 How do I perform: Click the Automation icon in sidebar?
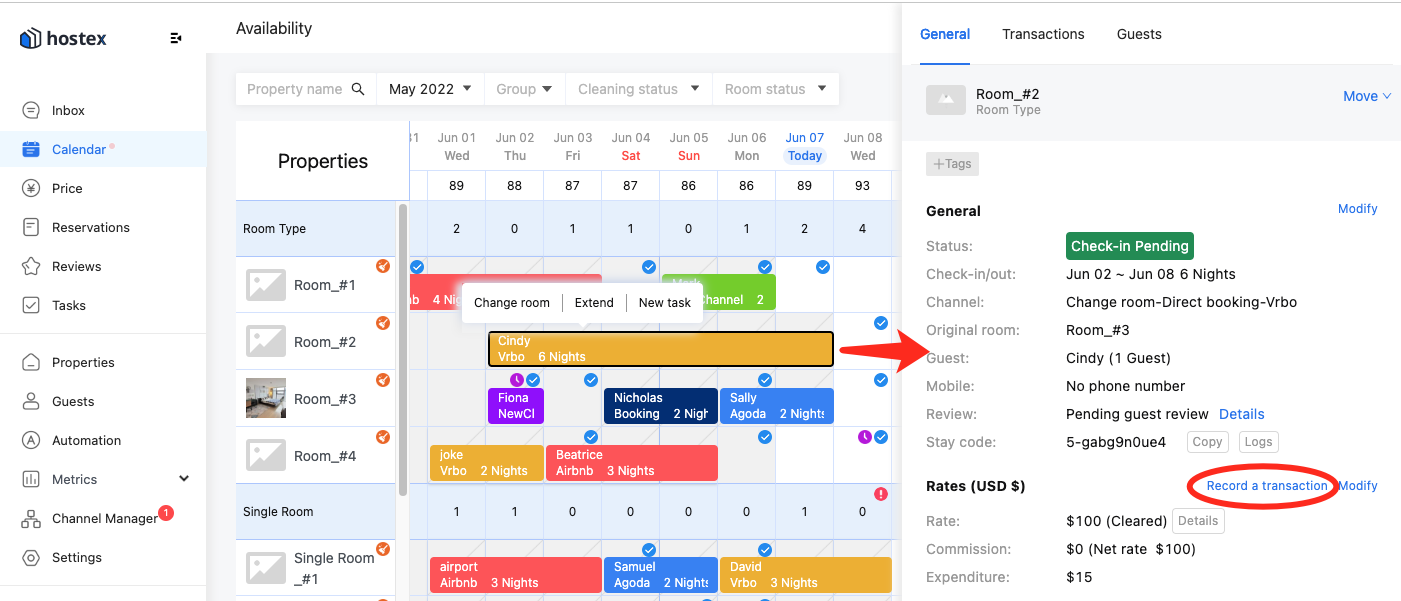click(x=32, y=441)
